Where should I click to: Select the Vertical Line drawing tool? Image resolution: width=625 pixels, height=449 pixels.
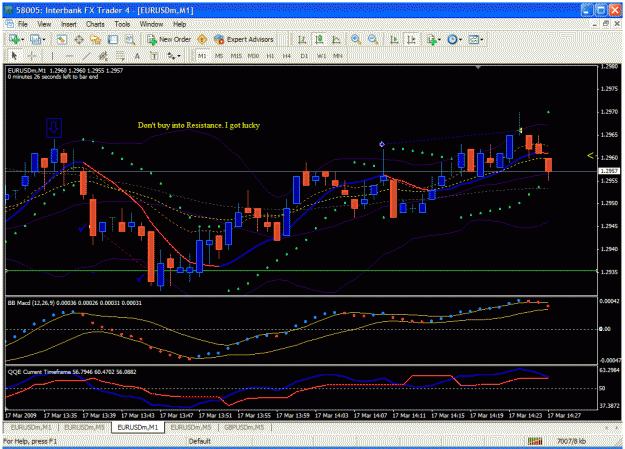pos(52,56)
